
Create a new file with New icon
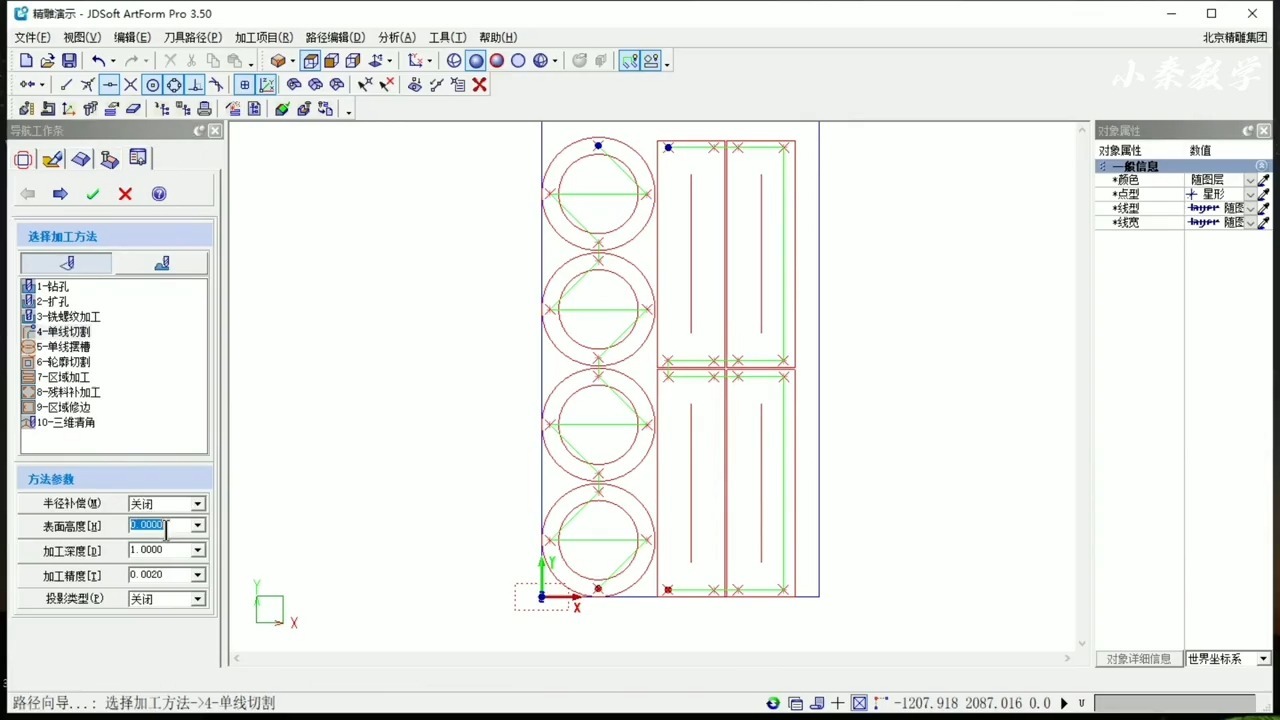tap(26, 61)
